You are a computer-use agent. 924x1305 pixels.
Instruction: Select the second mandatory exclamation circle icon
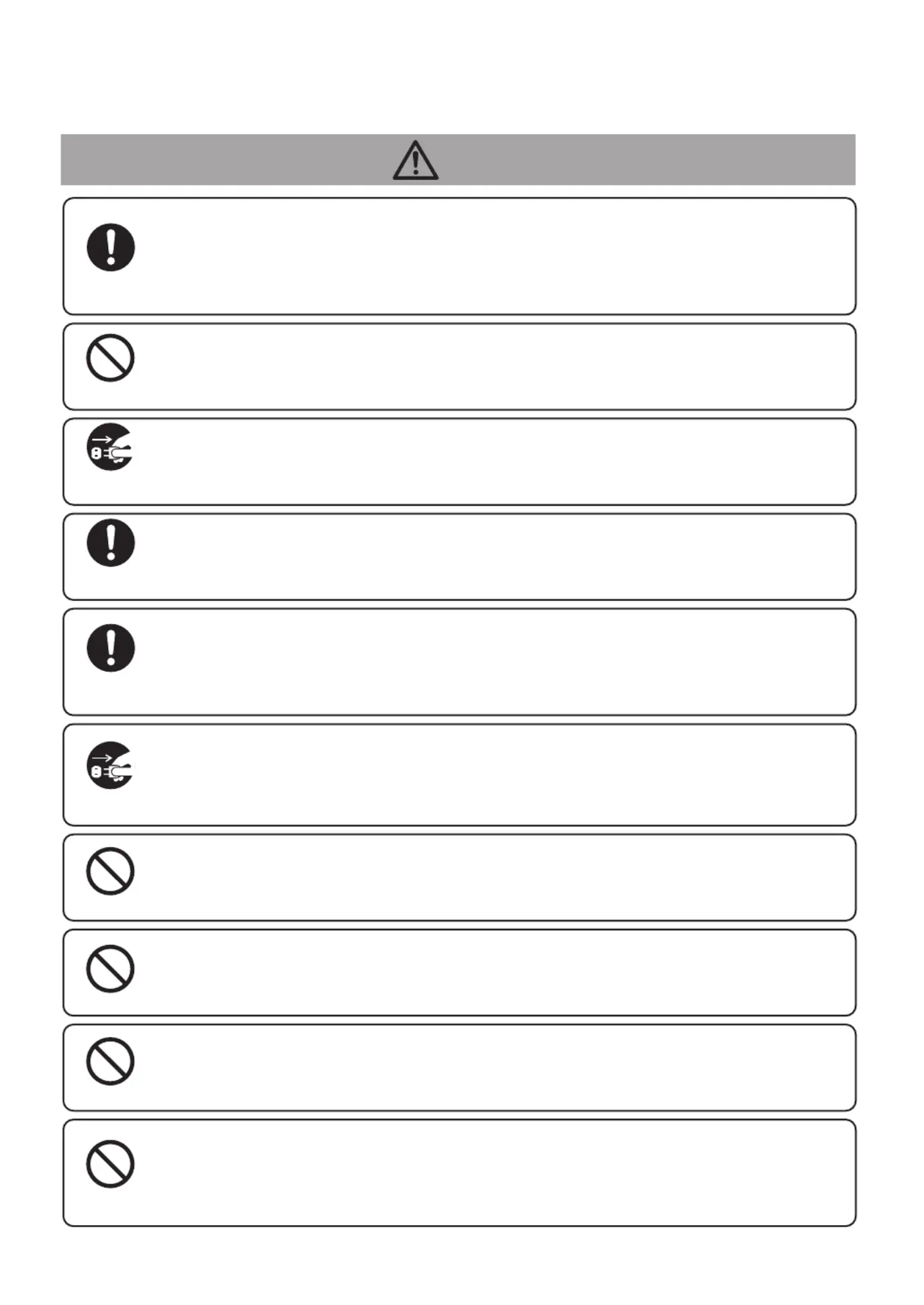111,543
